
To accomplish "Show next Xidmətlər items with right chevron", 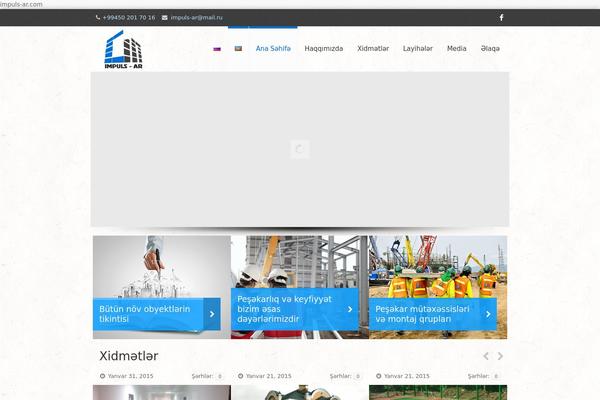I will point(500,356).
